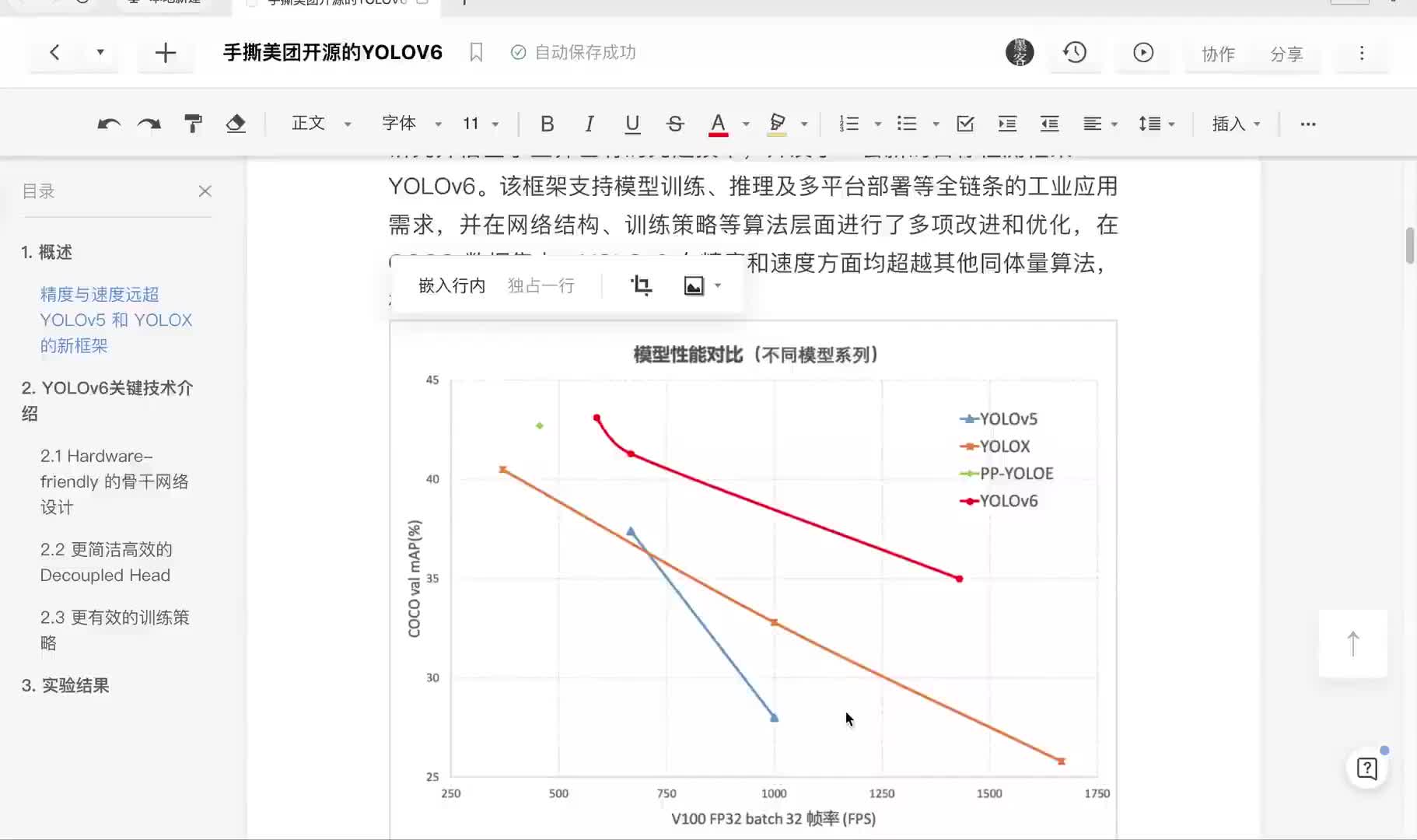This screenshot has width=1417, height=840.
Task: Set image layout to 嵌入行内
Action: click(x=452, y=285)
